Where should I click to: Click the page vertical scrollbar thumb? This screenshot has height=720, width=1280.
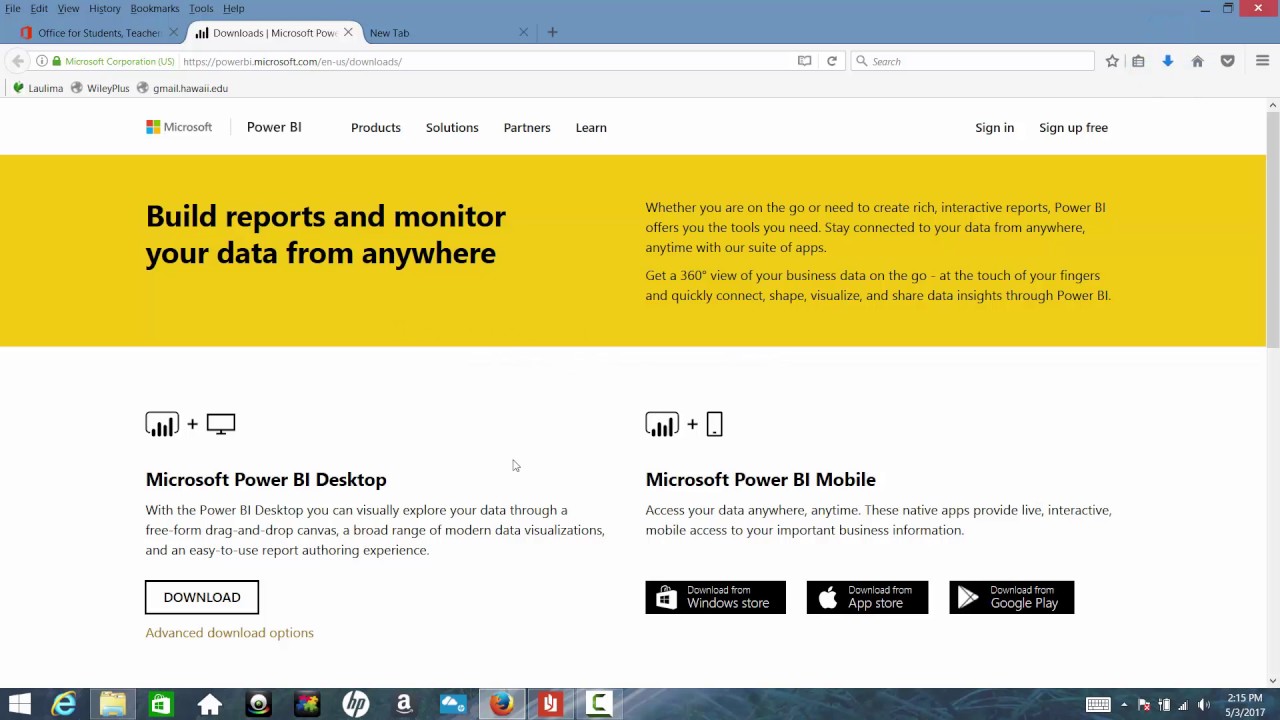(x=1272, y=230)
